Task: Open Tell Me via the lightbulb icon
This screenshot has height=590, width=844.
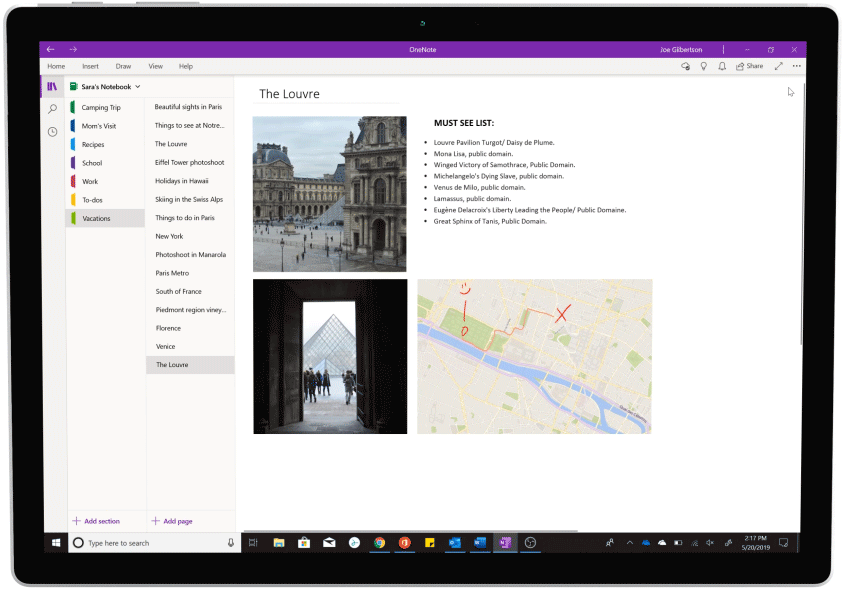Action: 704,65
